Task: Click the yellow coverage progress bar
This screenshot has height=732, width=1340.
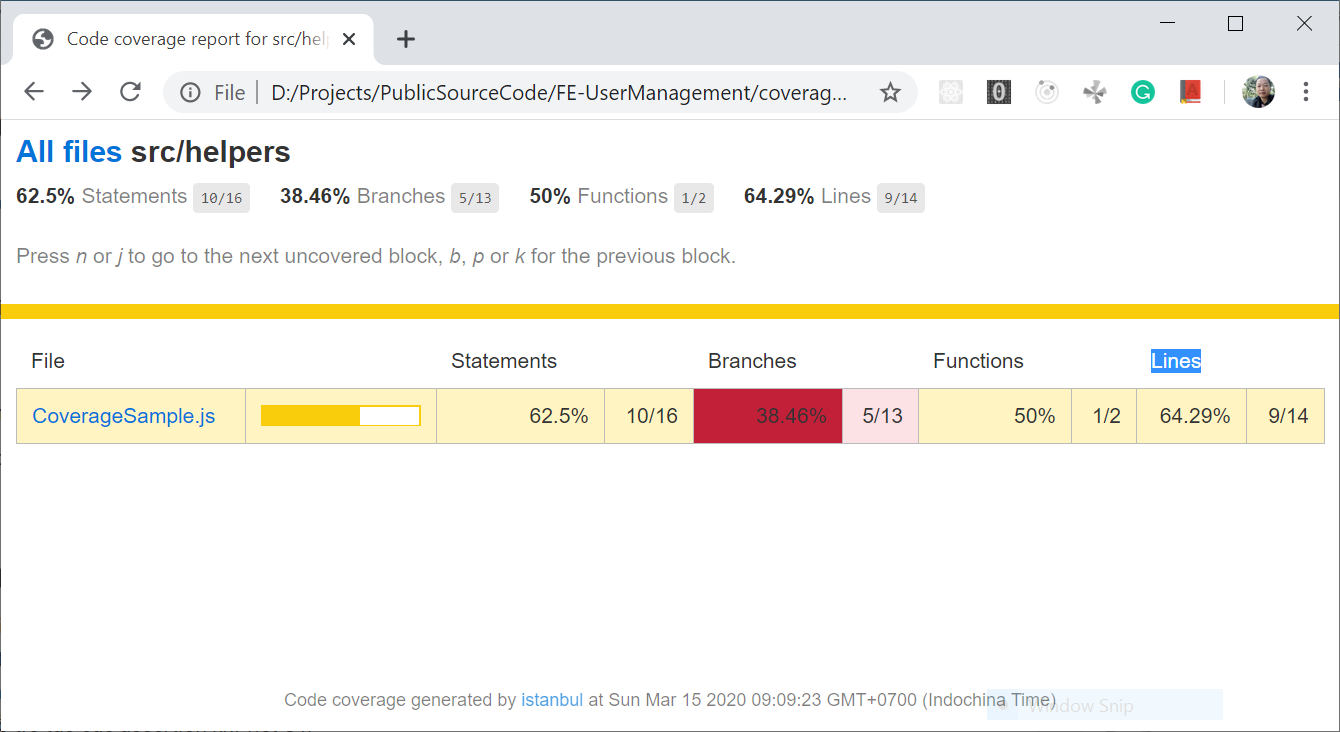Action: [340, 415]
